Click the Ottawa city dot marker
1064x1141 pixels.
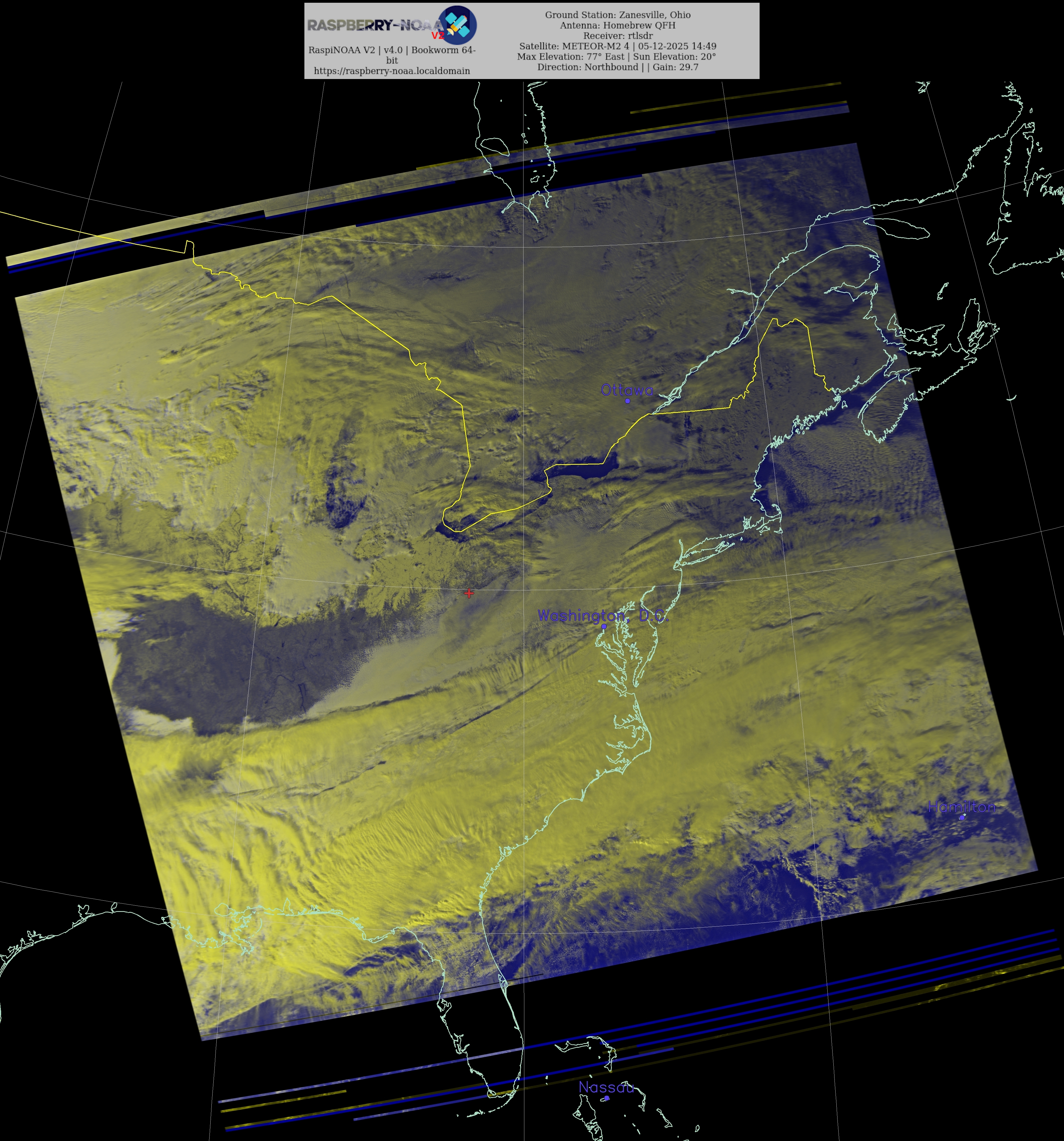pos(627,401)
